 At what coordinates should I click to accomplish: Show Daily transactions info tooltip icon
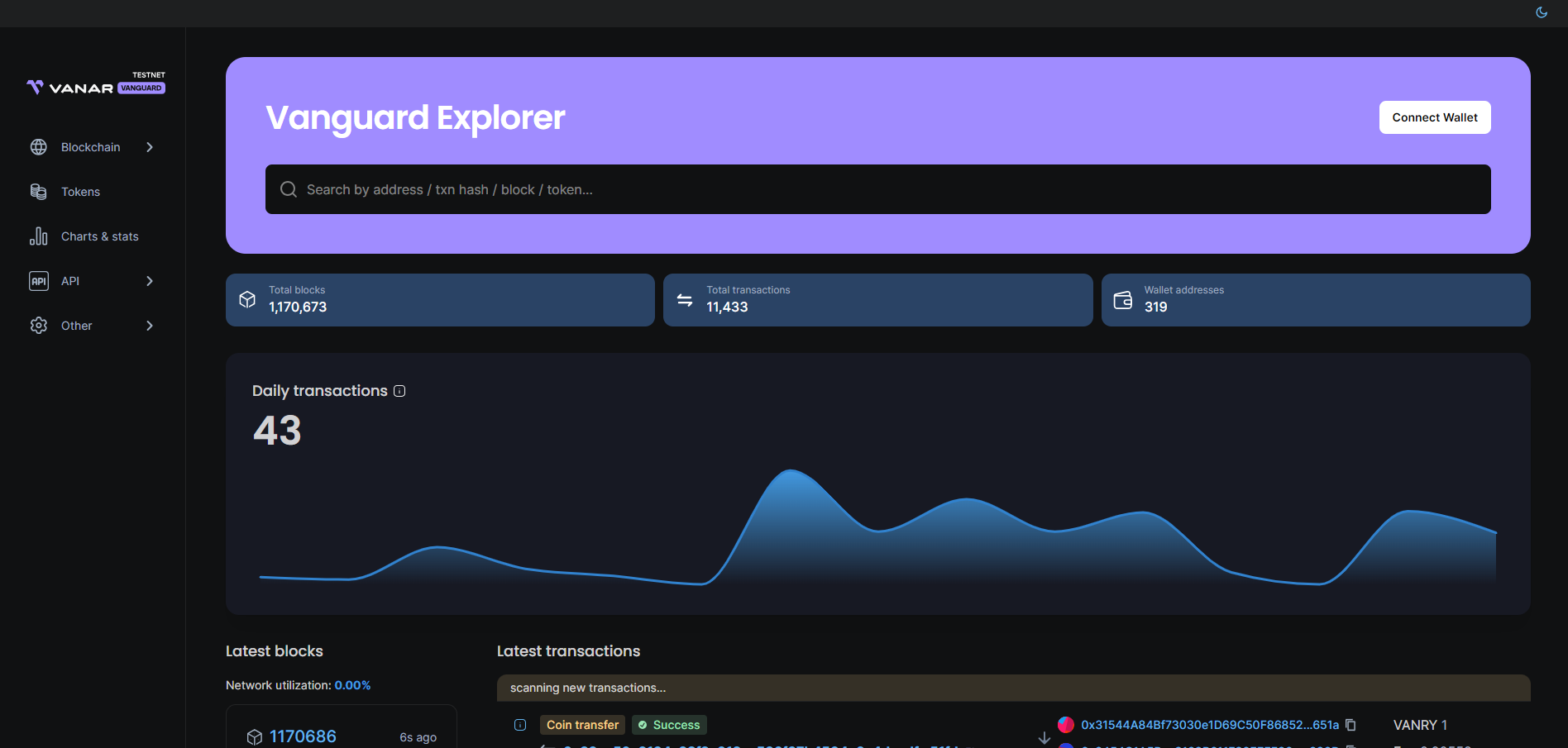click(399, 391)
